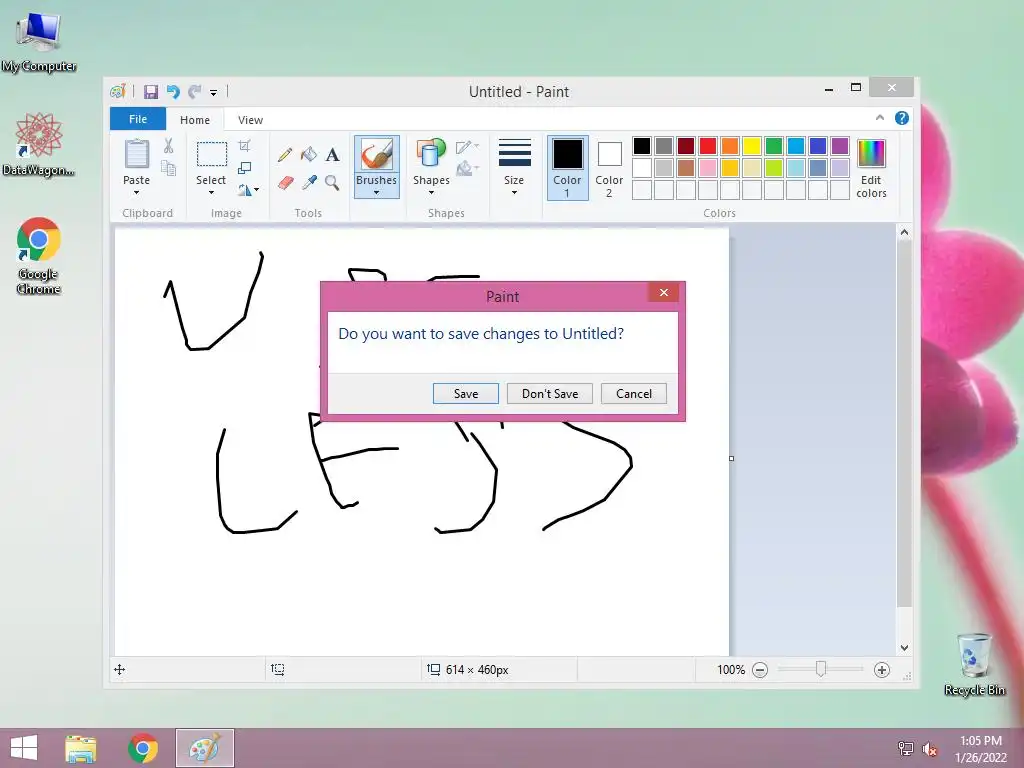Click the Crop icon in Image group
The image size is (1024, 768).
pos(244,146)
